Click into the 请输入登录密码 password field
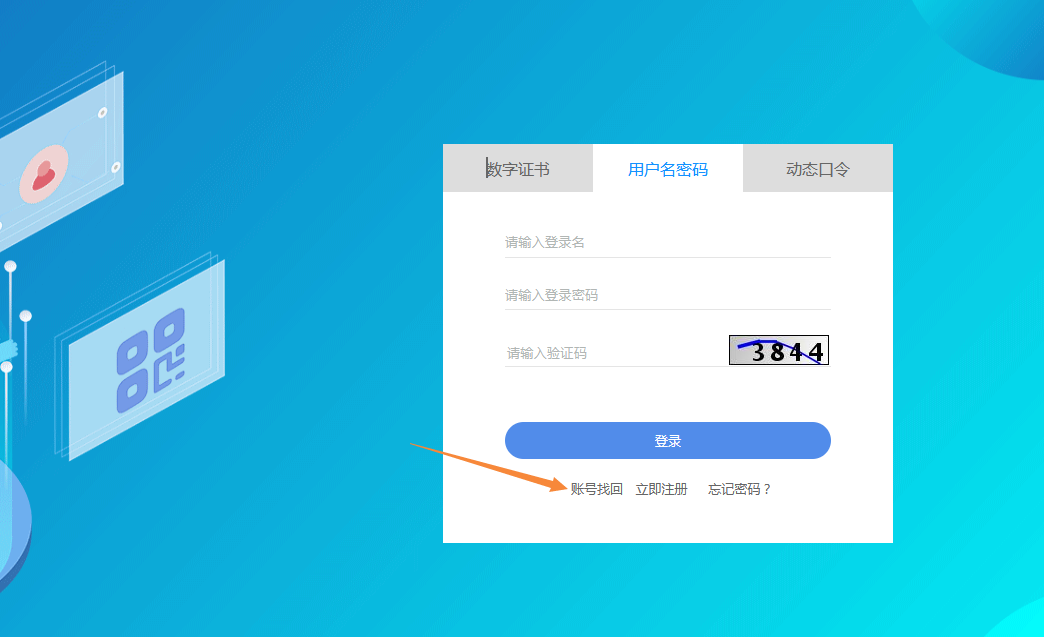This screenshot has height=637, width=1044. tap(667, 295)
